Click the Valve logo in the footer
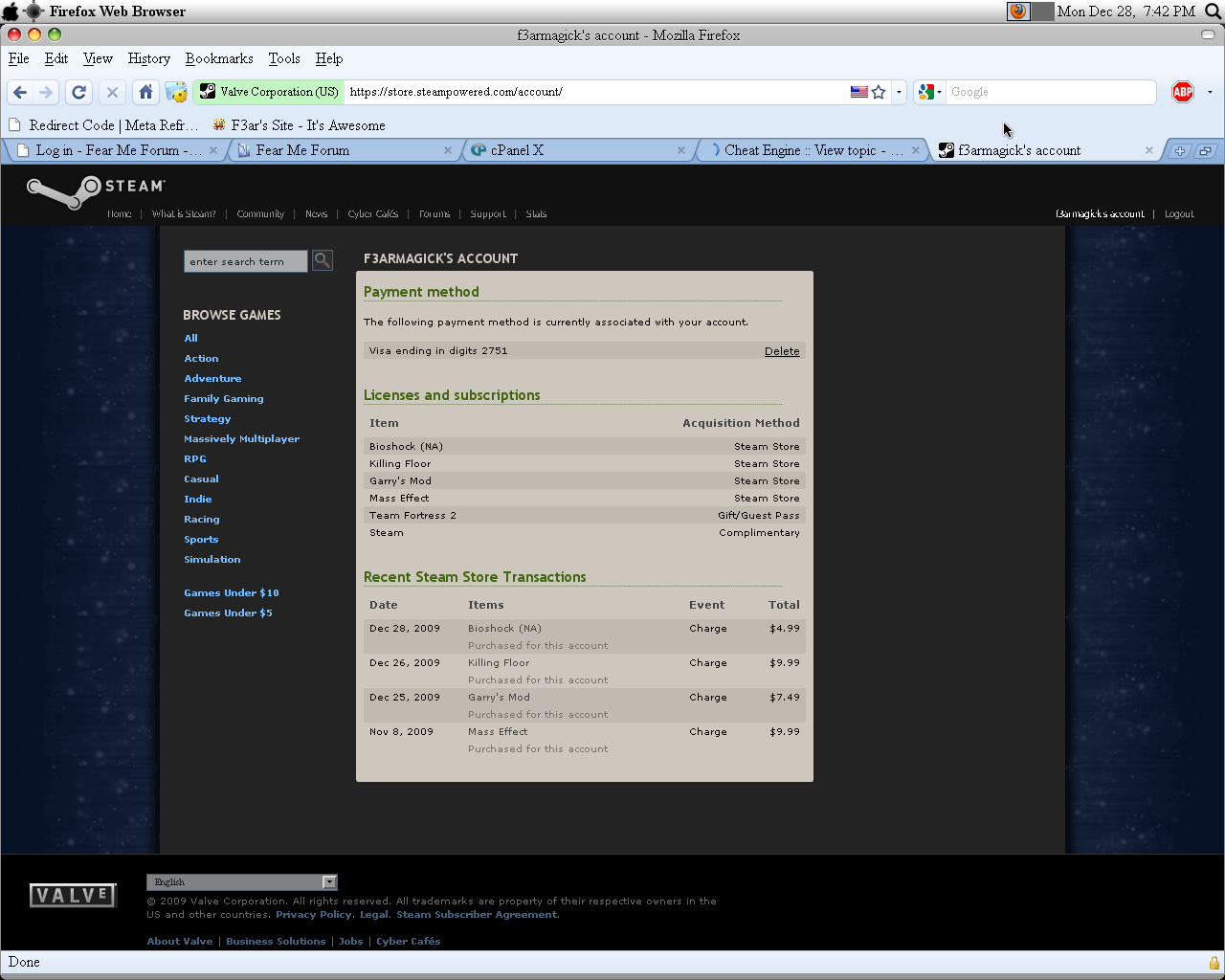Viewport: 1225px width, 980px height. (x=73, y=895)
